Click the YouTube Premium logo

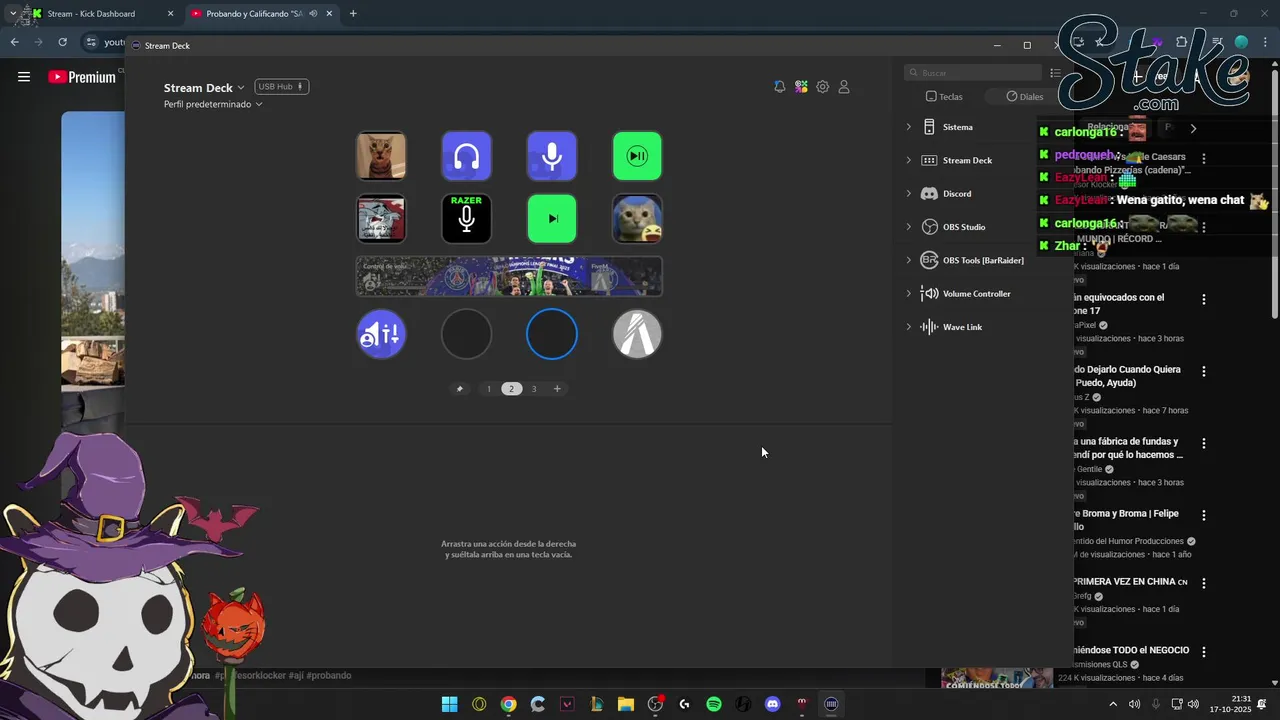(x=82, y=77)
